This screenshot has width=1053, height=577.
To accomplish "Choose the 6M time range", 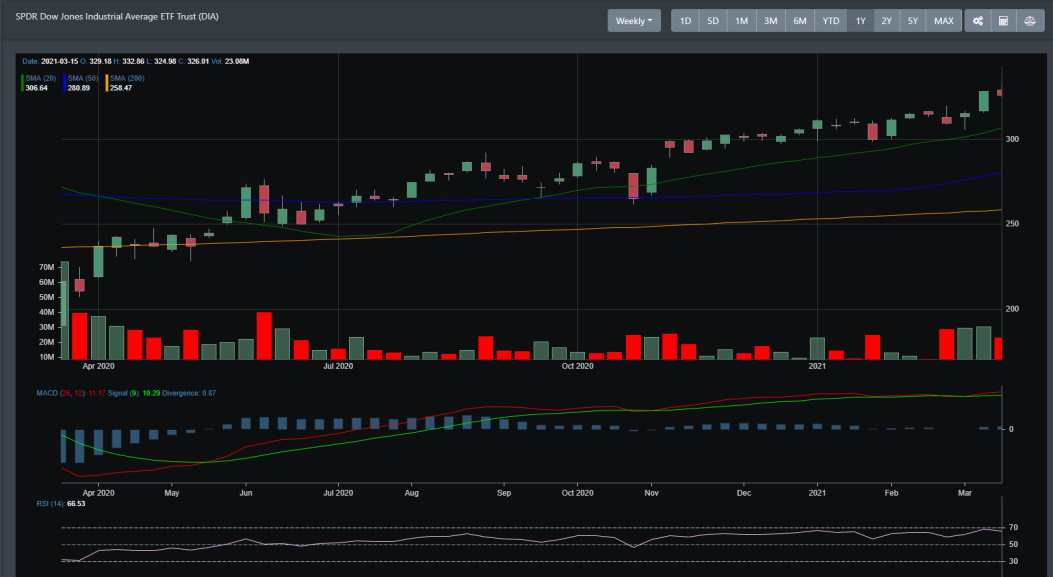I will click(x=800, y=21).
